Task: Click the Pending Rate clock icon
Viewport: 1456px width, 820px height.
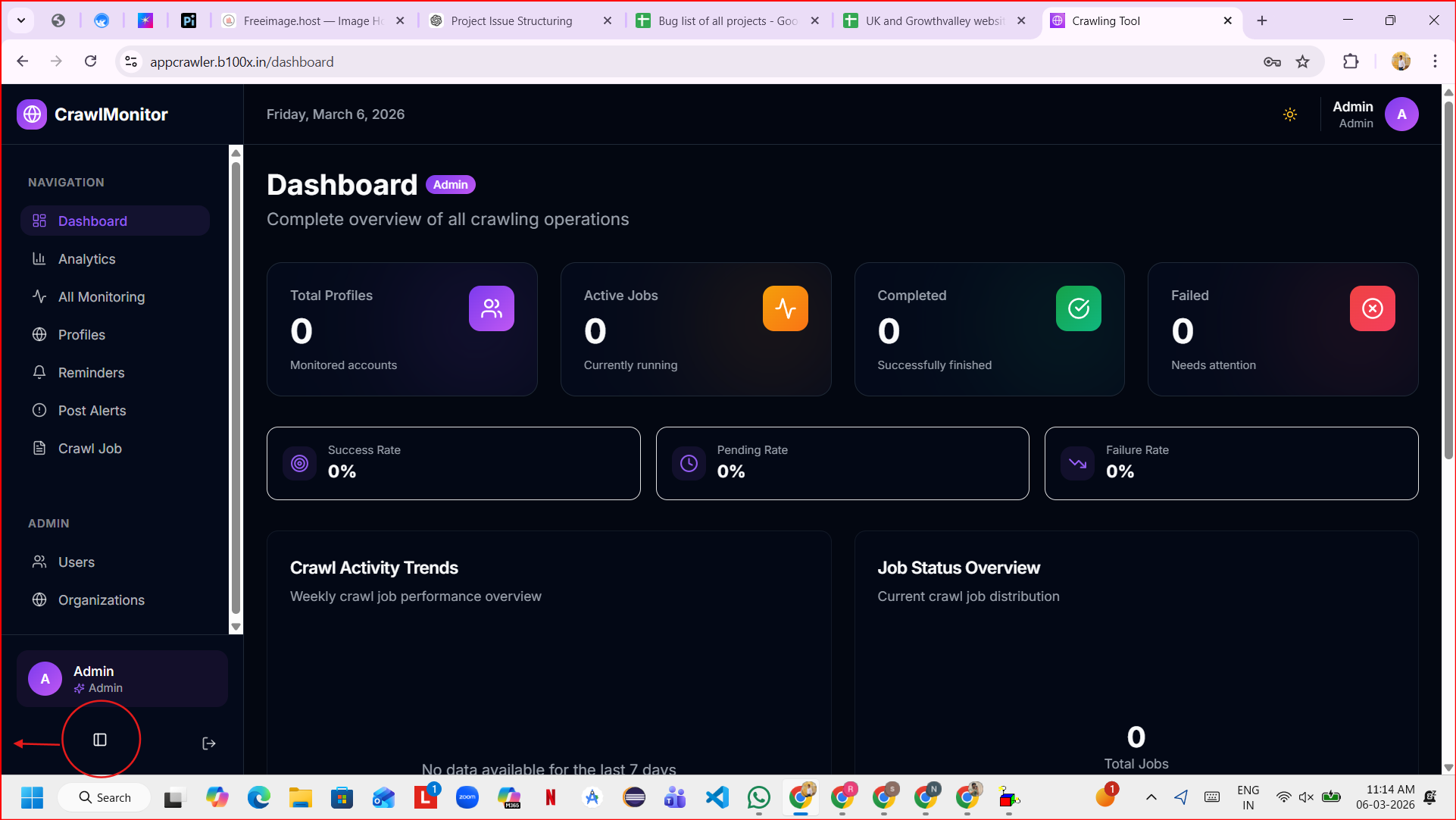Action: 689,463
